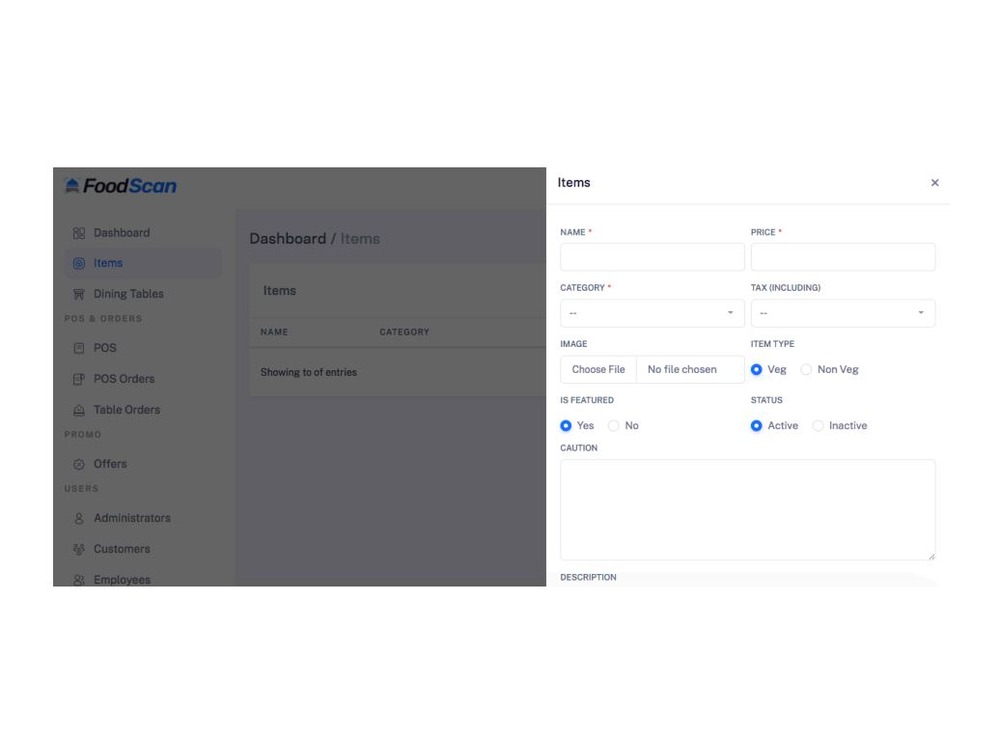
Task: Click the Table Orders icon
Action: tap(79, 410)
